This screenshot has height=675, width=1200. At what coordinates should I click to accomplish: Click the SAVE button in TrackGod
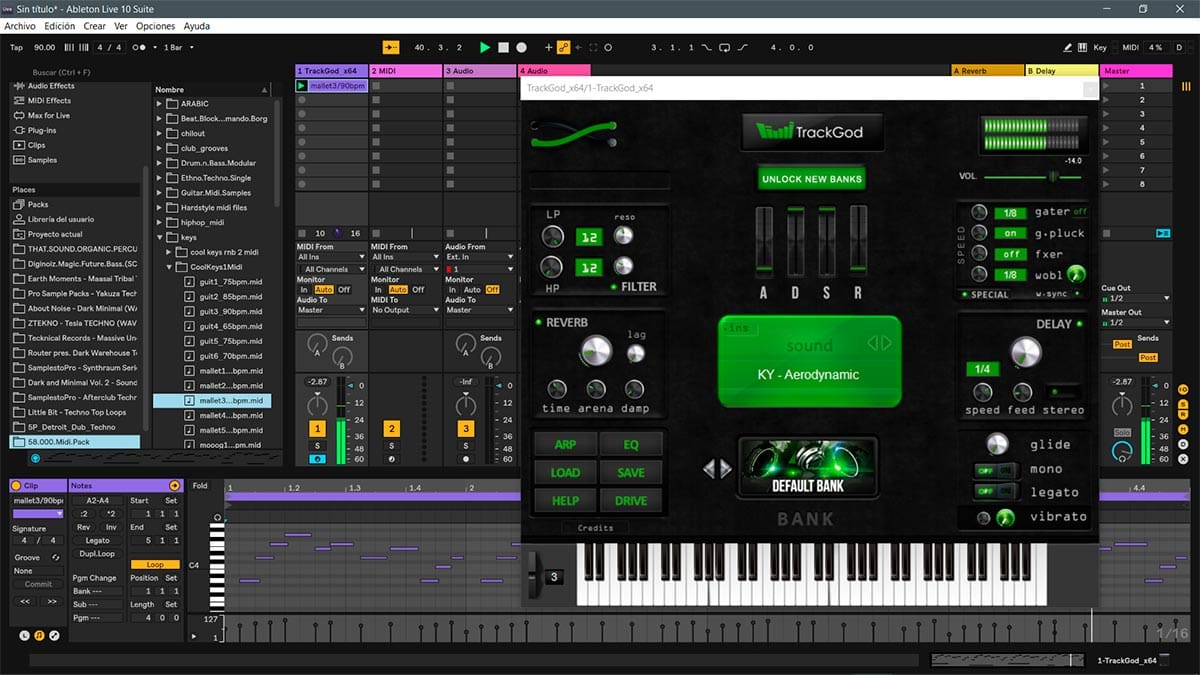tap(630, 472)
